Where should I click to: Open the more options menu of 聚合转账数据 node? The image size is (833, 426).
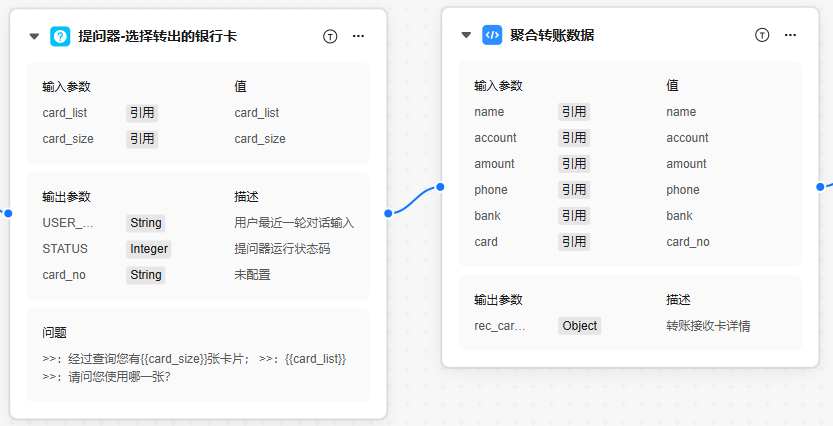[791, 35]
